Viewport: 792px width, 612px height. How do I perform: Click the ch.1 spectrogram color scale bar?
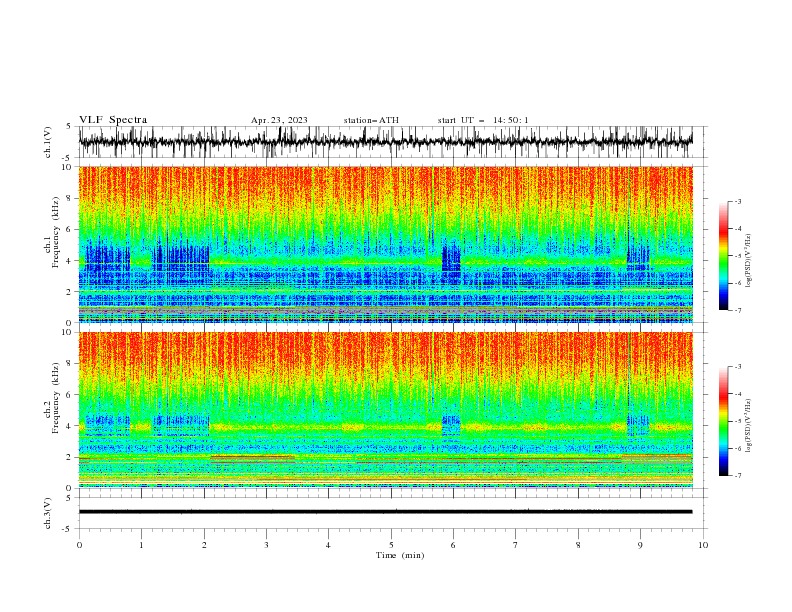coord(723,256)
